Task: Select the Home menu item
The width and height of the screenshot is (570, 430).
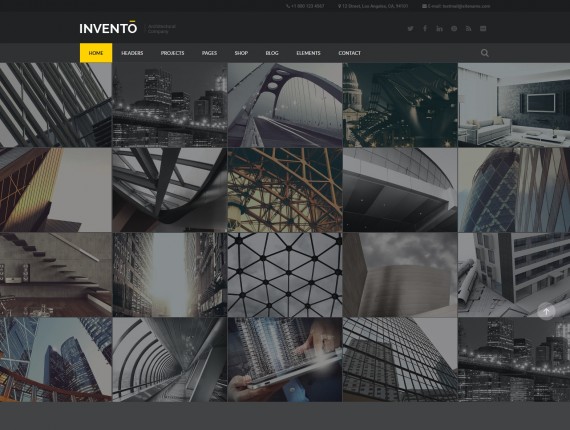Action: (96, 53)
